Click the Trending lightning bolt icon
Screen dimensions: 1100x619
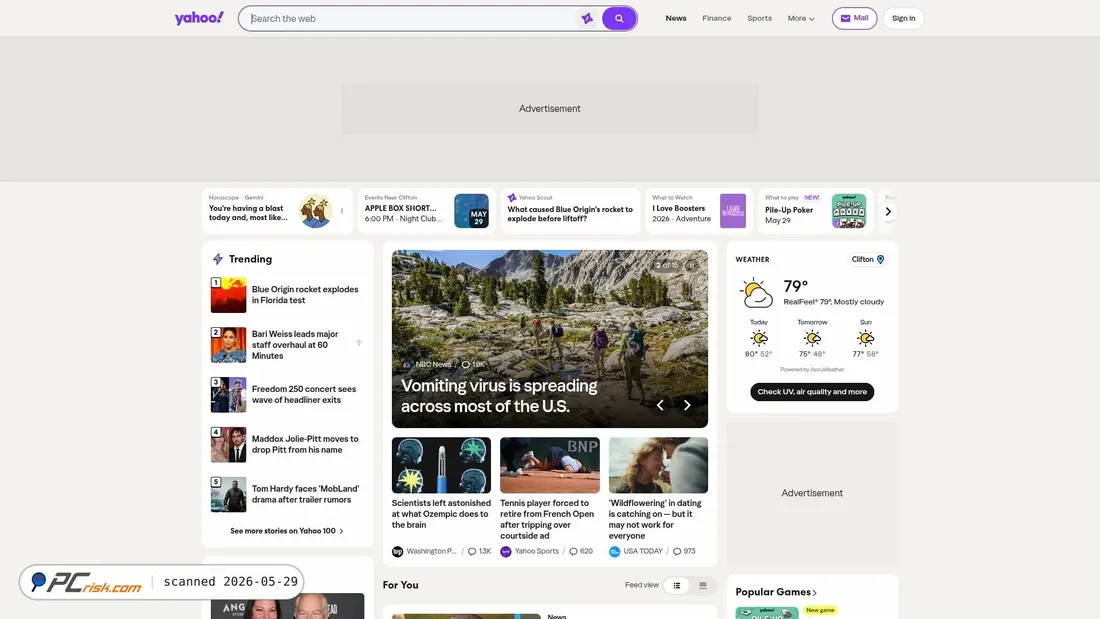217,259
